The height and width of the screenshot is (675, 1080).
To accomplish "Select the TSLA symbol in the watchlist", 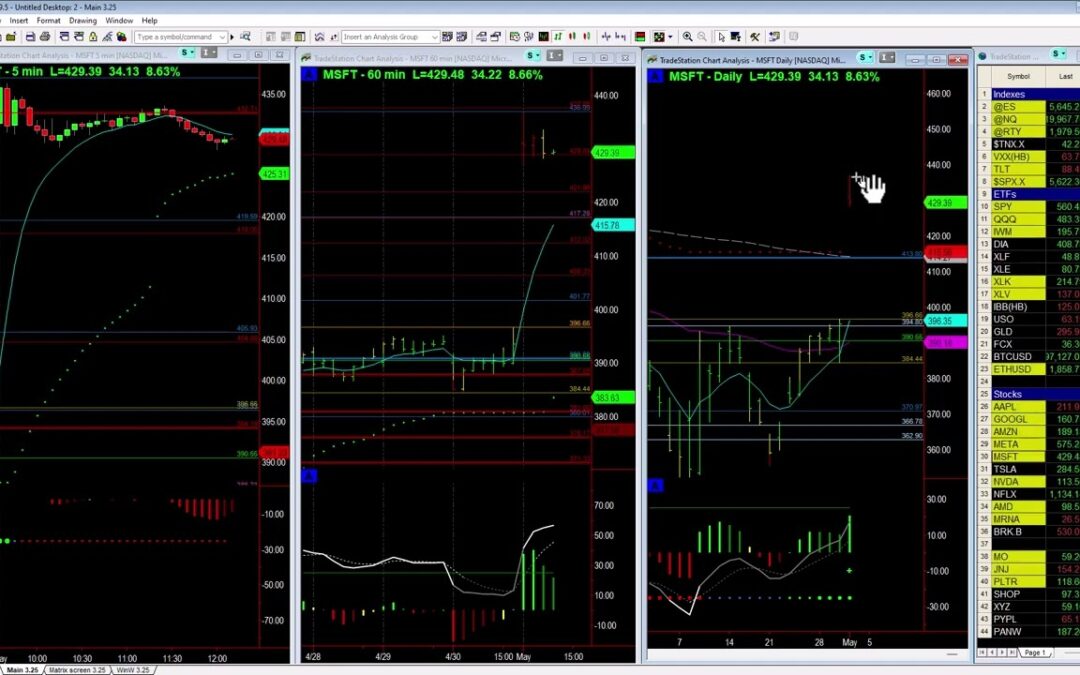I will [1018, 469].
